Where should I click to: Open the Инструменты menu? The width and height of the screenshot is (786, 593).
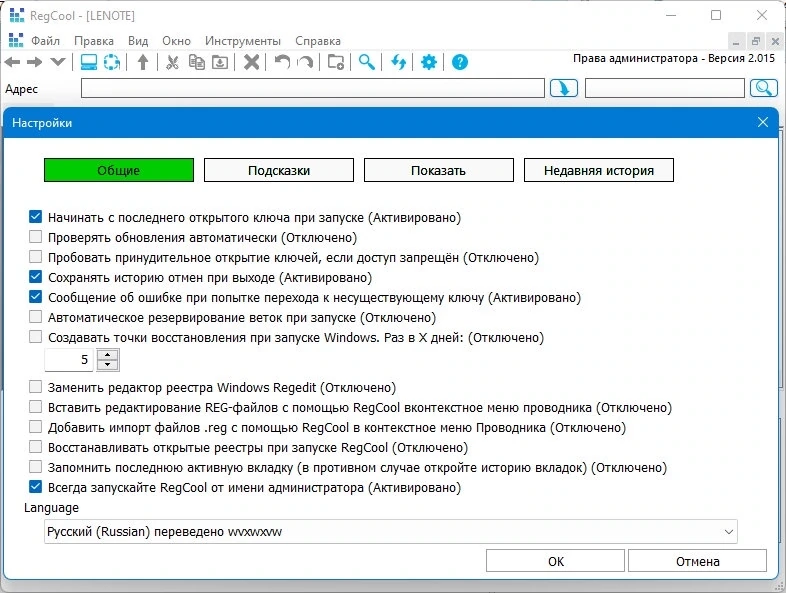pyautogui.click(x=243, y=41)
